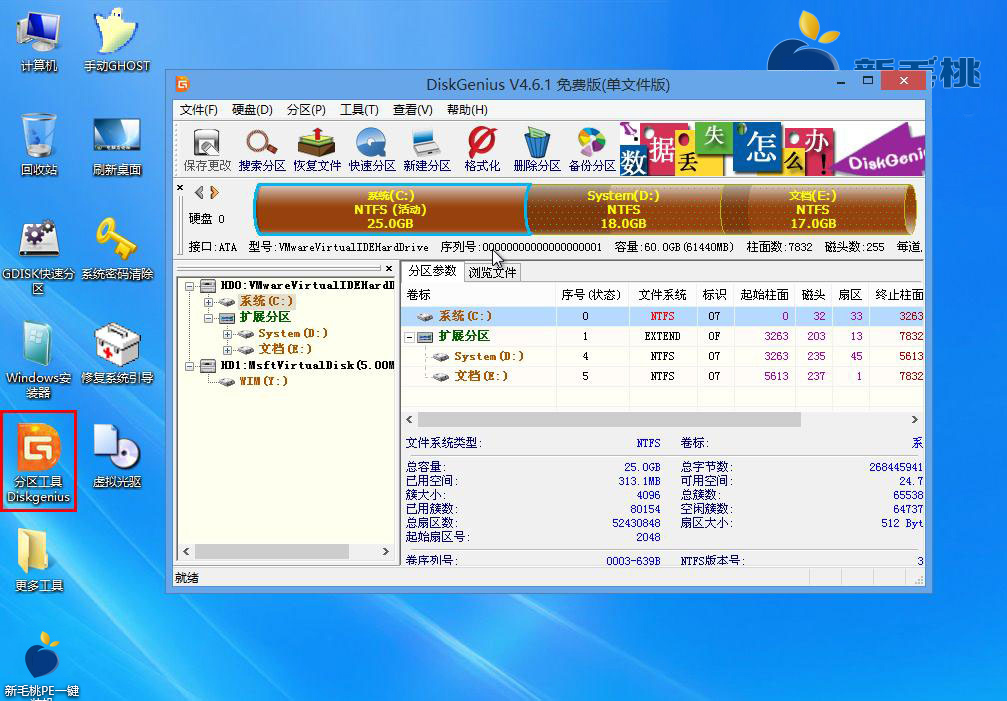Close the left tree panel with x
This screenshot has width=1007, height=701.
click(x=389, y=268)
